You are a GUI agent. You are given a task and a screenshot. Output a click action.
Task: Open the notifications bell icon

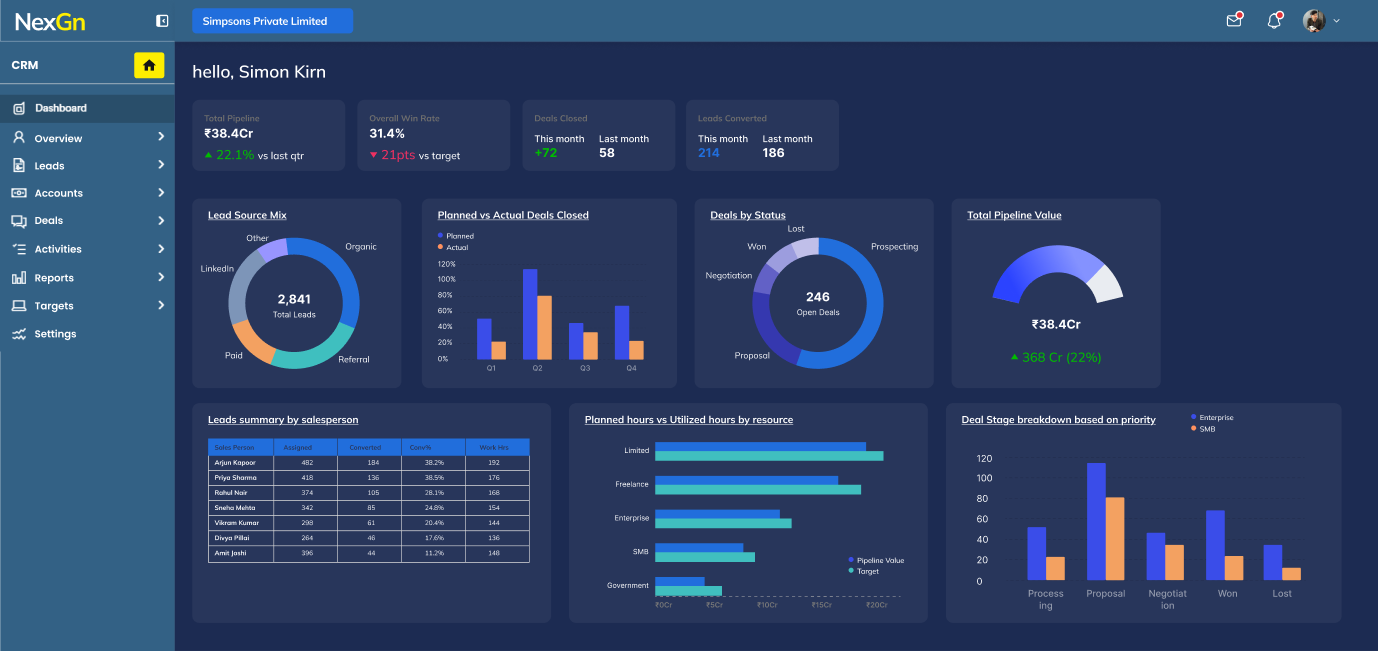tap(1274, 20)
